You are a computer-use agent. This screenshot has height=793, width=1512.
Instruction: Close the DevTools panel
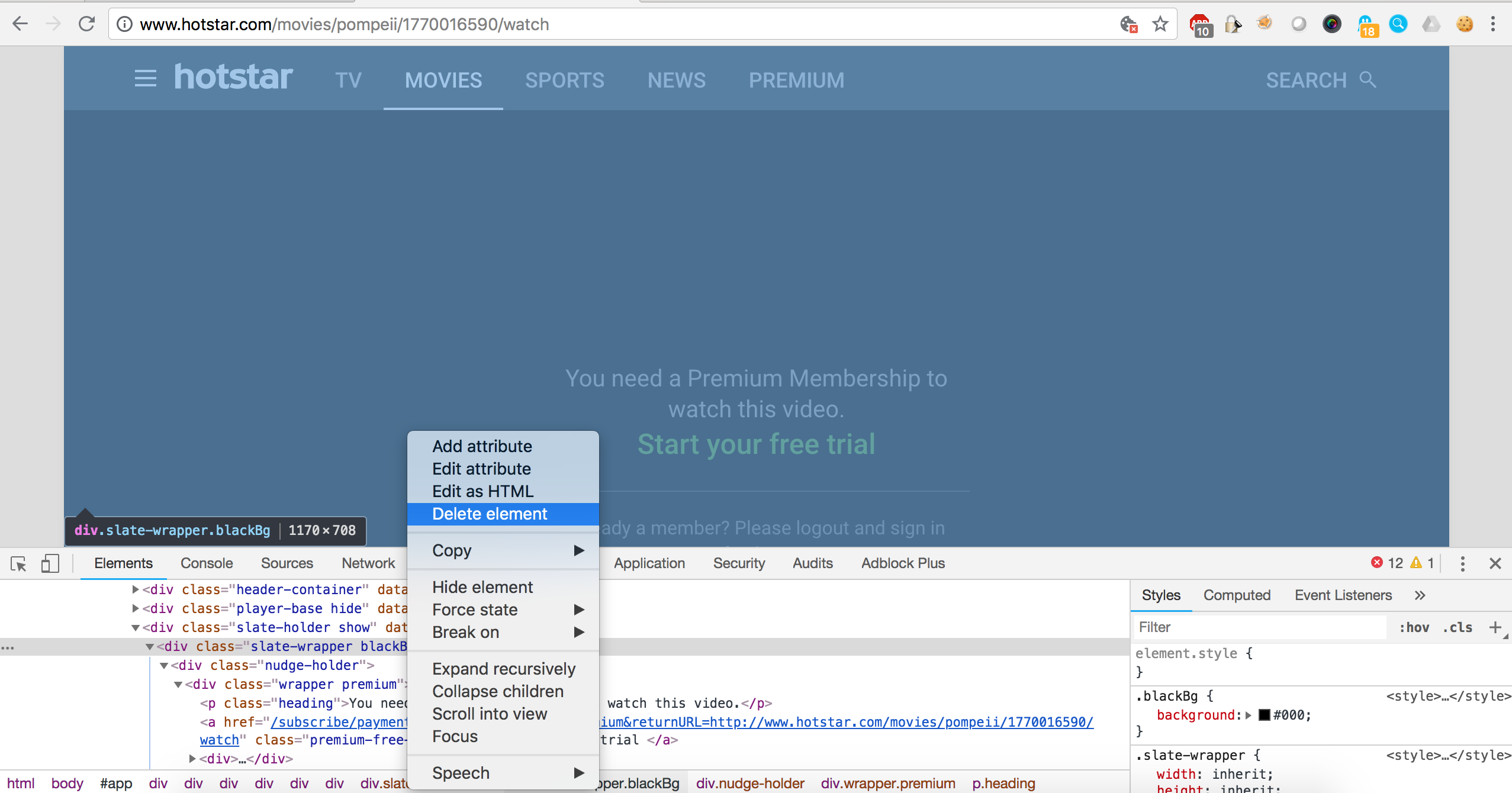[1495, 563]
